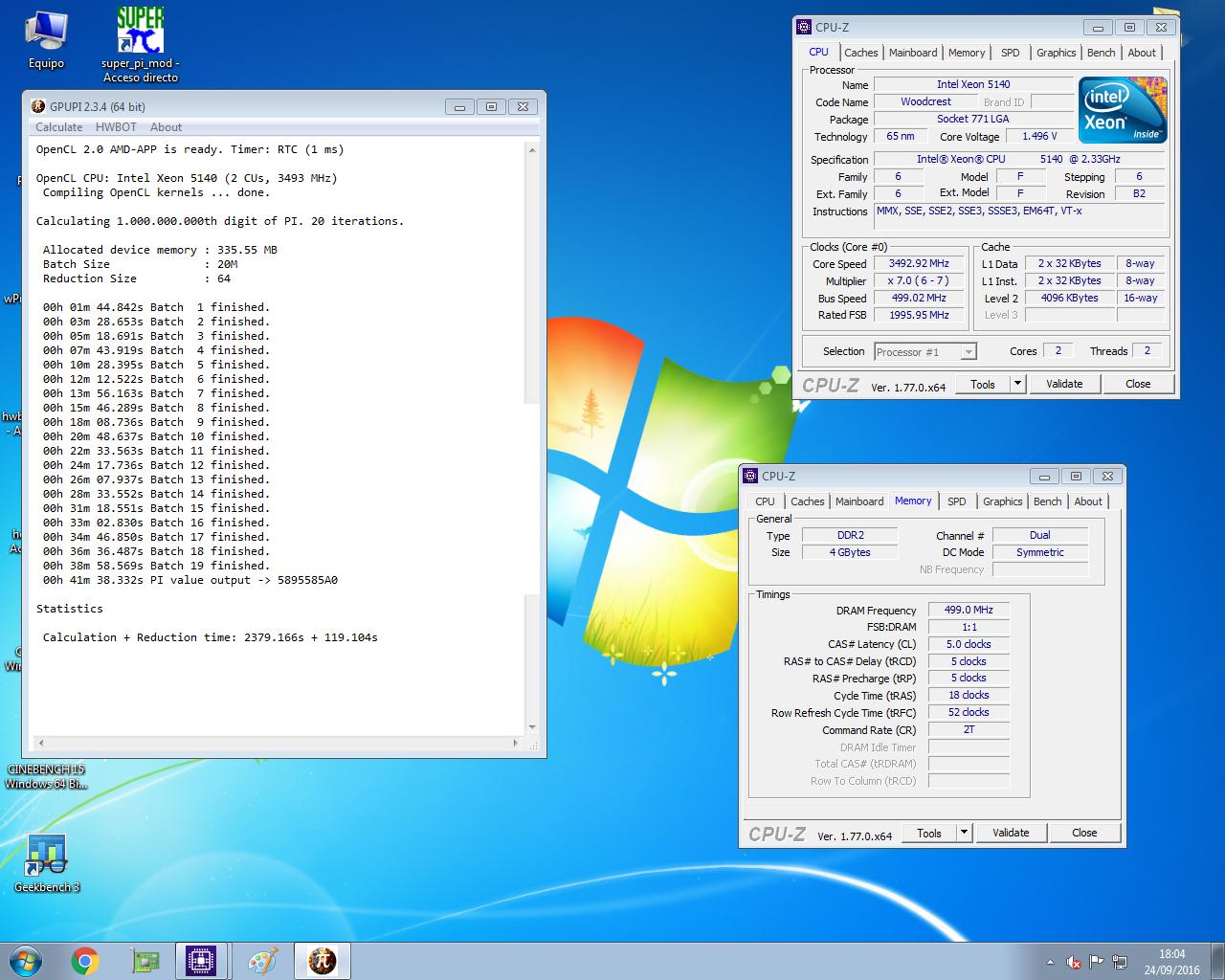Switch to Graphics tab in lower CPU-Z
The image size is (1225, 980).
point(1003,501)
